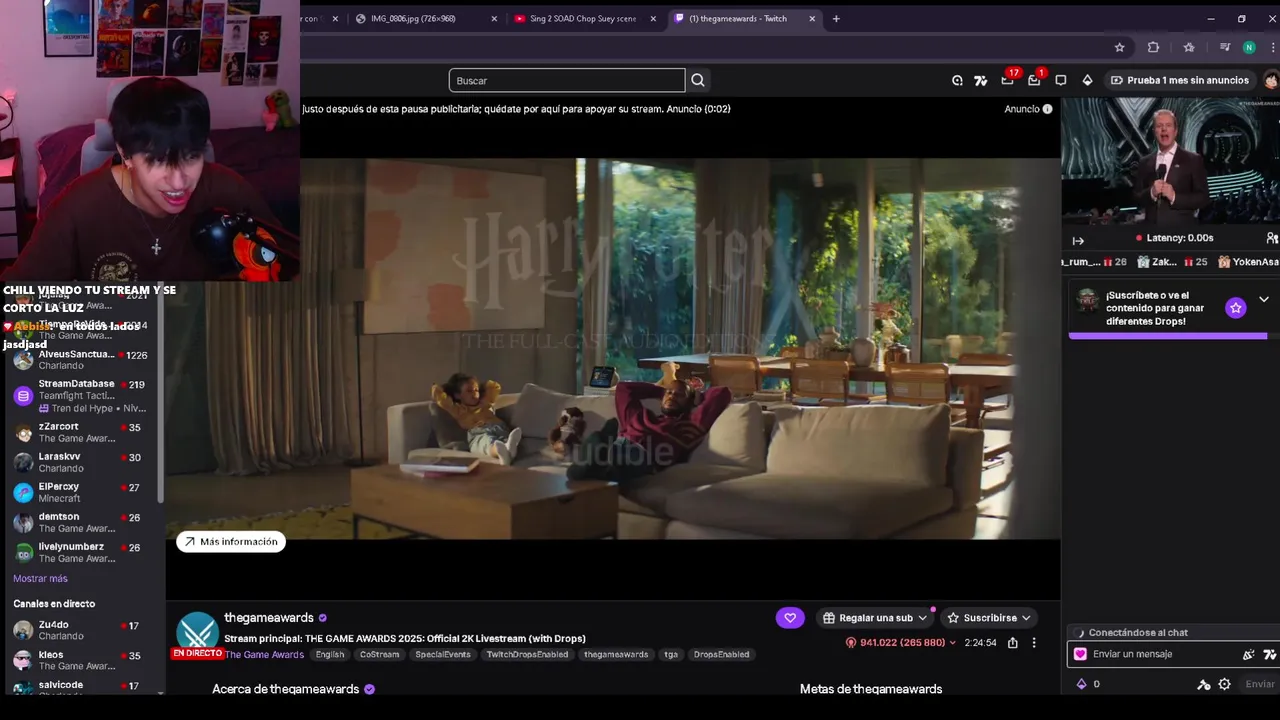Open Zu4do channel under Canales en directo
Image resolution: width=1280 pixels, height=720 pixels.
(81, 630)
